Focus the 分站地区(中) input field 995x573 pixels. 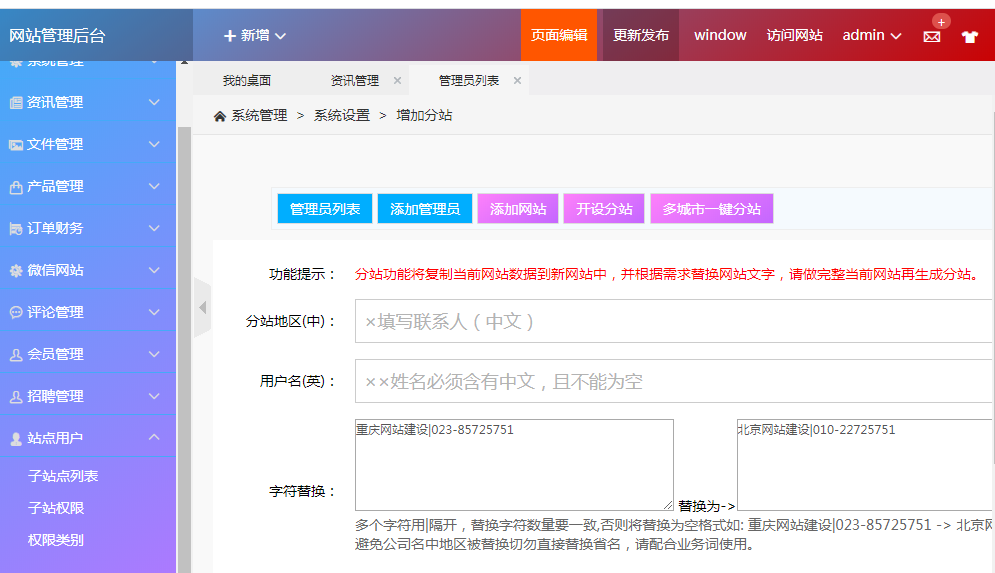pyautogui.click(x=674, y=321)
